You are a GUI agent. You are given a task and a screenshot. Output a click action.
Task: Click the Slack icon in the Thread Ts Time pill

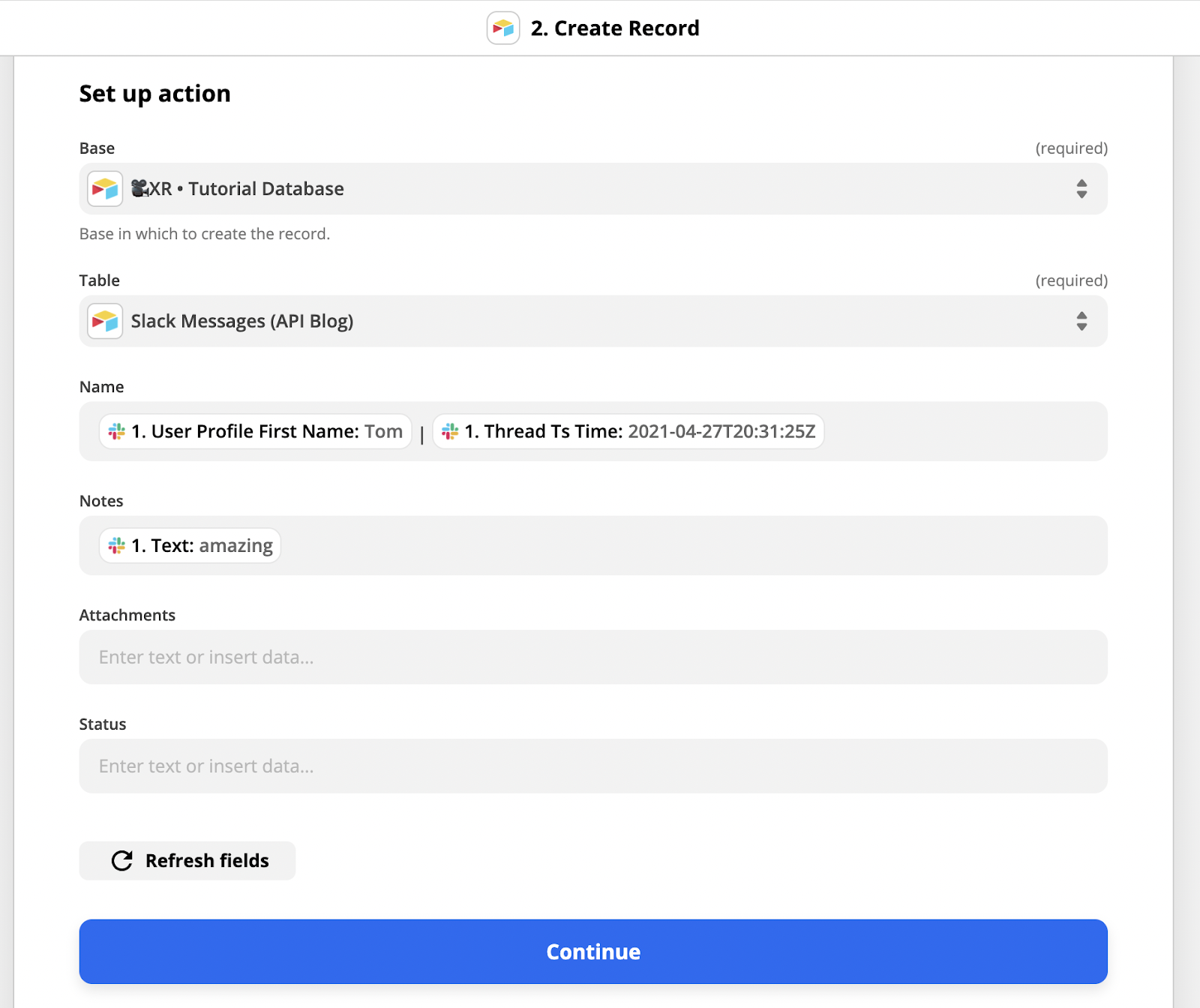(x=450, y=431)
